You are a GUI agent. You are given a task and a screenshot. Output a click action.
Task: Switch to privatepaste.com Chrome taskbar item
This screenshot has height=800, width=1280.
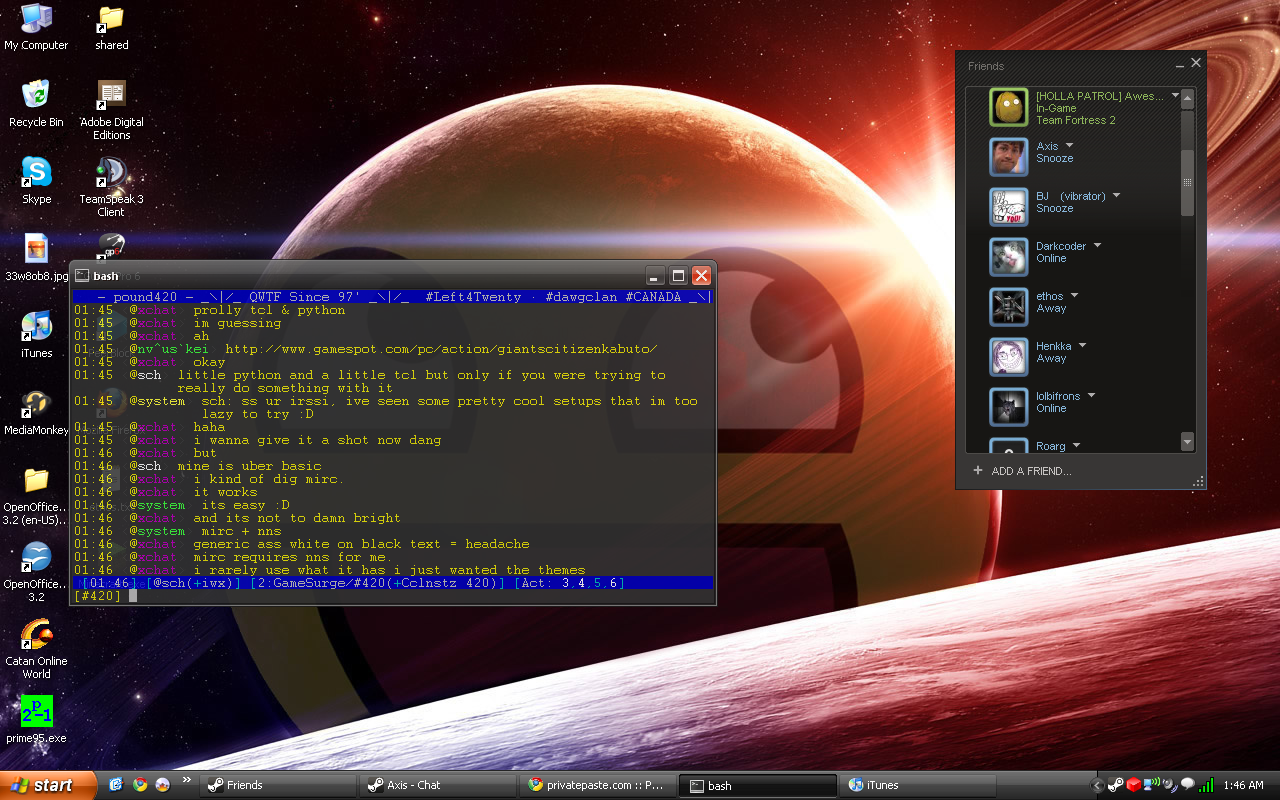[597, 785]
